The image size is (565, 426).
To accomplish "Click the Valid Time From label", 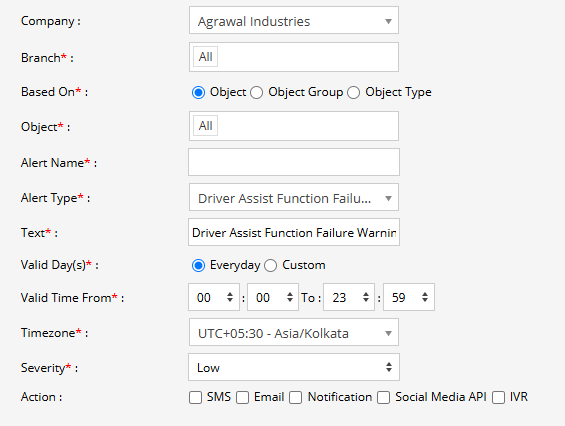I will pyautogui.click(x=72, y=298).
